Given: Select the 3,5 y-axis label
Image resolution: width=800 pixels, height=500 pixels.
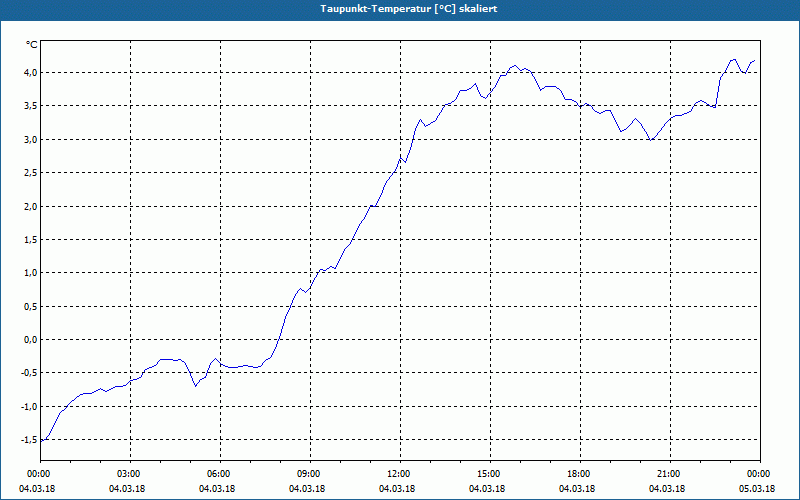Looking at the screenshot, I should [31, 106].
